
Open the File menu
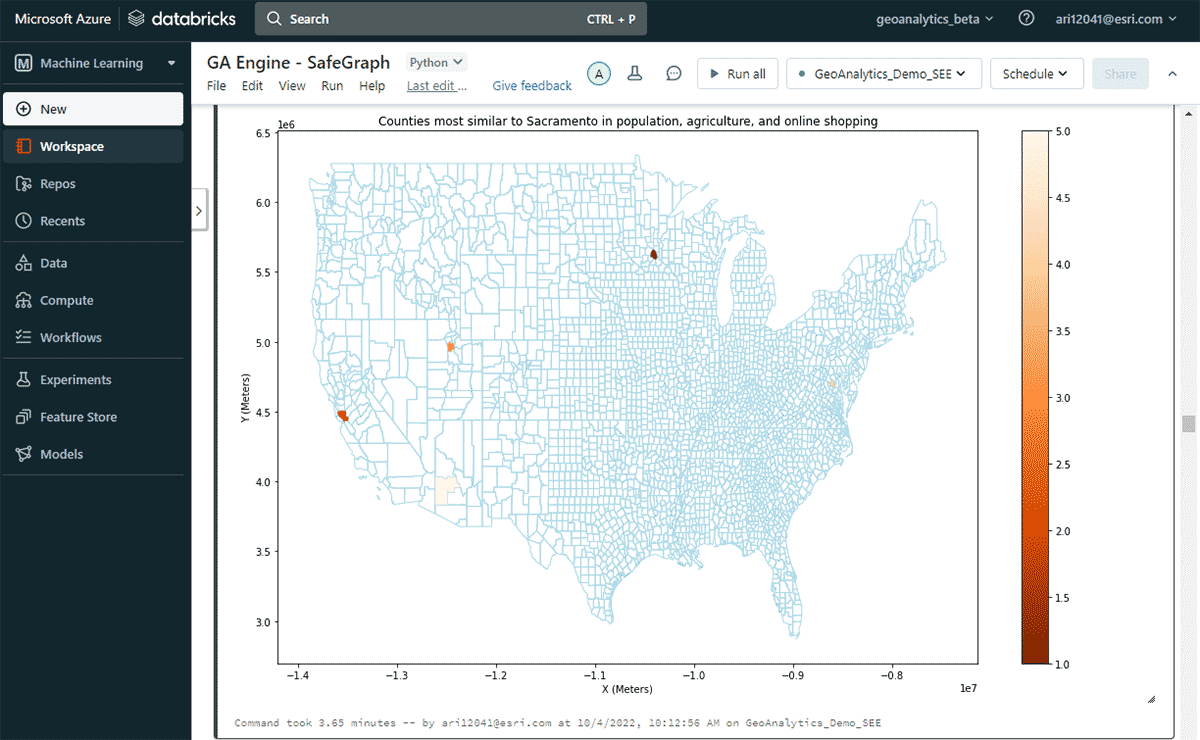pos(216,86)
